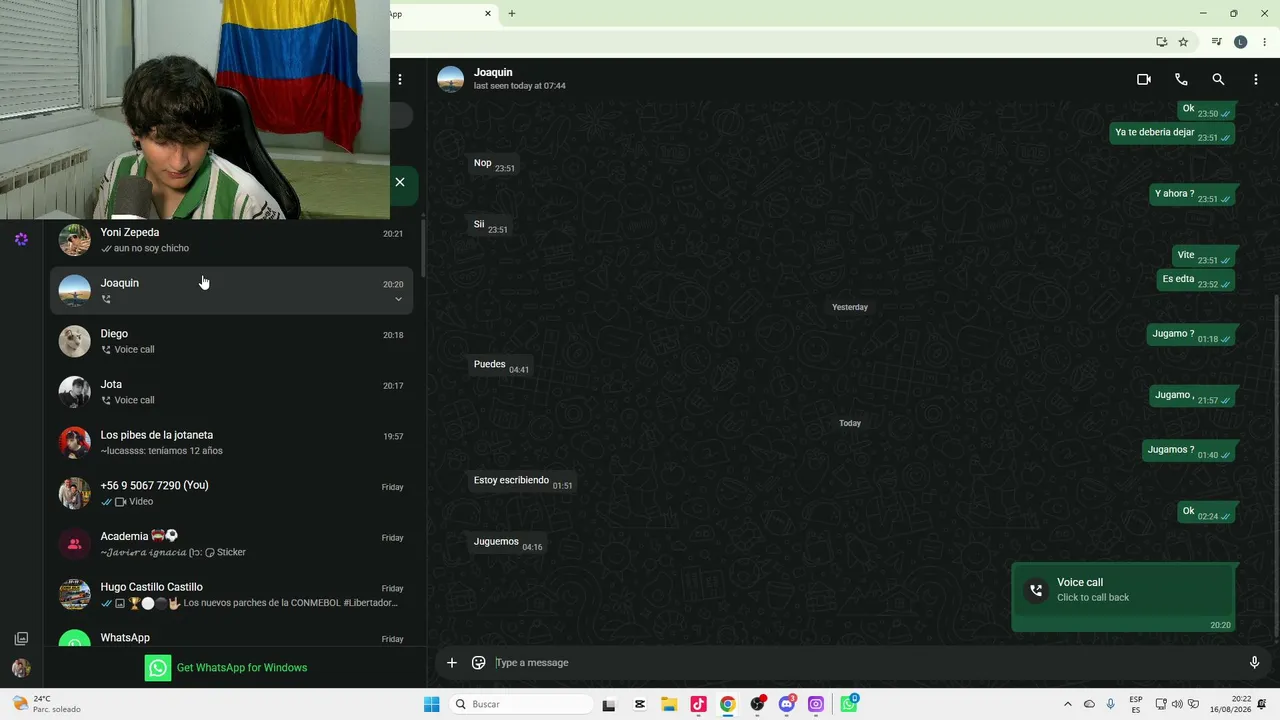Click the microphone voice message icon
Viewport: 1280px width, 720px height.
pyautogui.click(x=1254, y=662)
